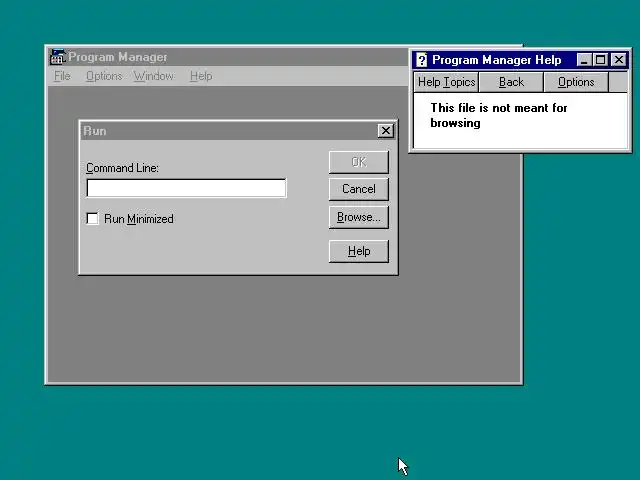
Task: Go Back in Program Manager Help
Action: [511, 82]
